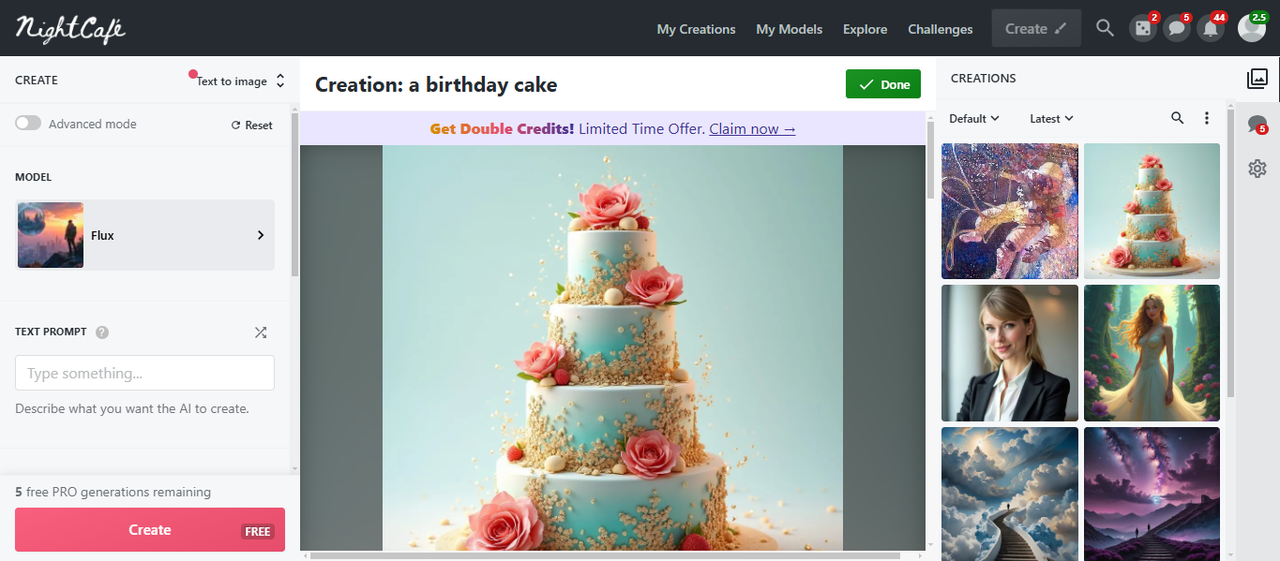Click the Flux model thumbnail image
Screen dimensions: 1280x561
(50, 235)
